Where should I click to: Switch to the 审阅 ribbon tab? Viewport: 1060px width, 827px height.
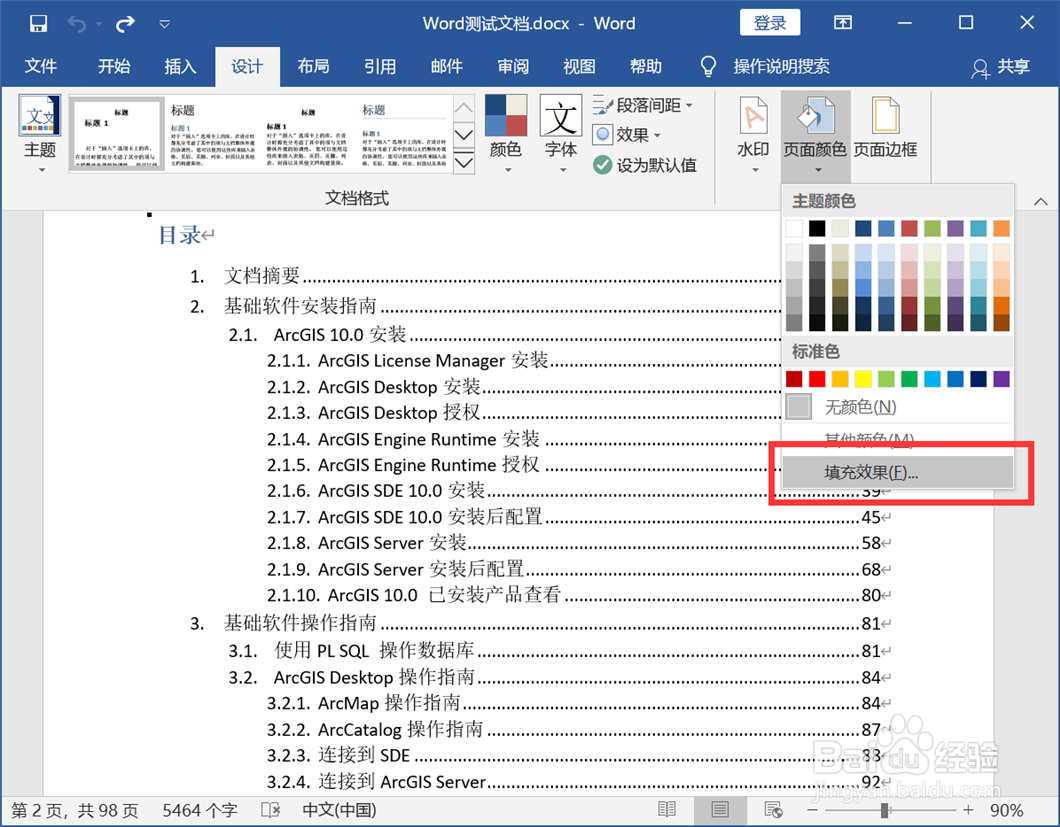point(513,66)
